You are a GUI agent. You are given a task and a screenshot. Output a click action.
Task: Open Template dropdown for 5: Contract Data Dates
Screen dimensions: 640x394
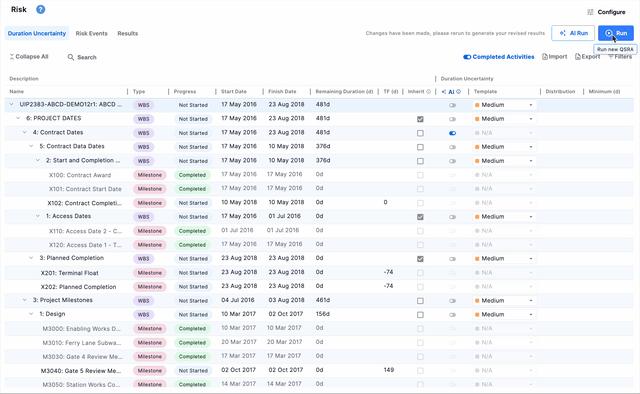(504, 147)
